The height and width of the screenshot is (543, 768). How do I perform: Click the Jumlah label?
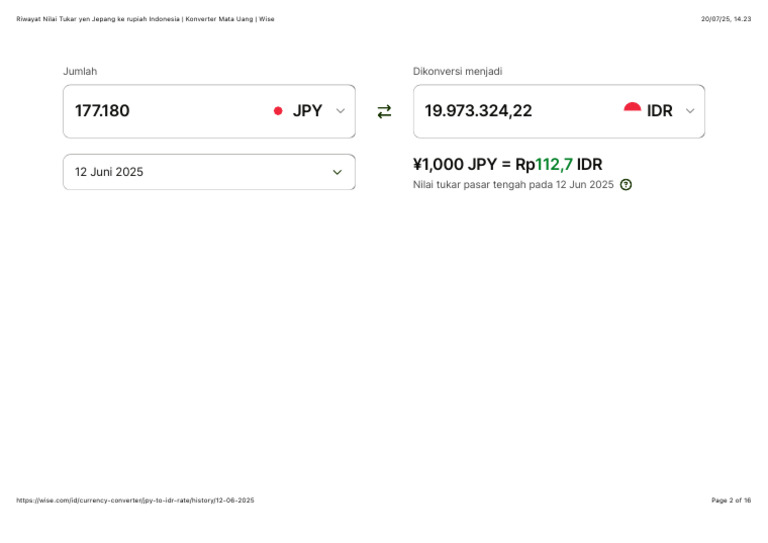coord(80,71)
